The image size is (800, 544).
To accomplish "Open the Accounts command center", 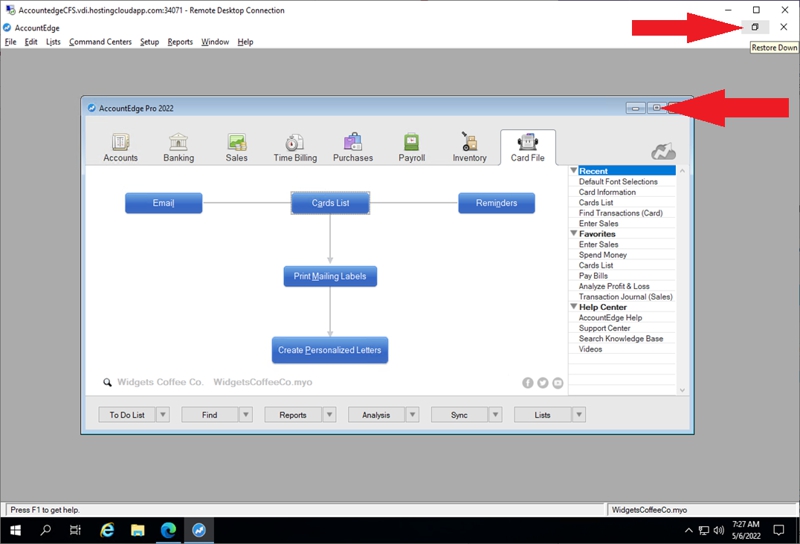I will coord(120,147).
